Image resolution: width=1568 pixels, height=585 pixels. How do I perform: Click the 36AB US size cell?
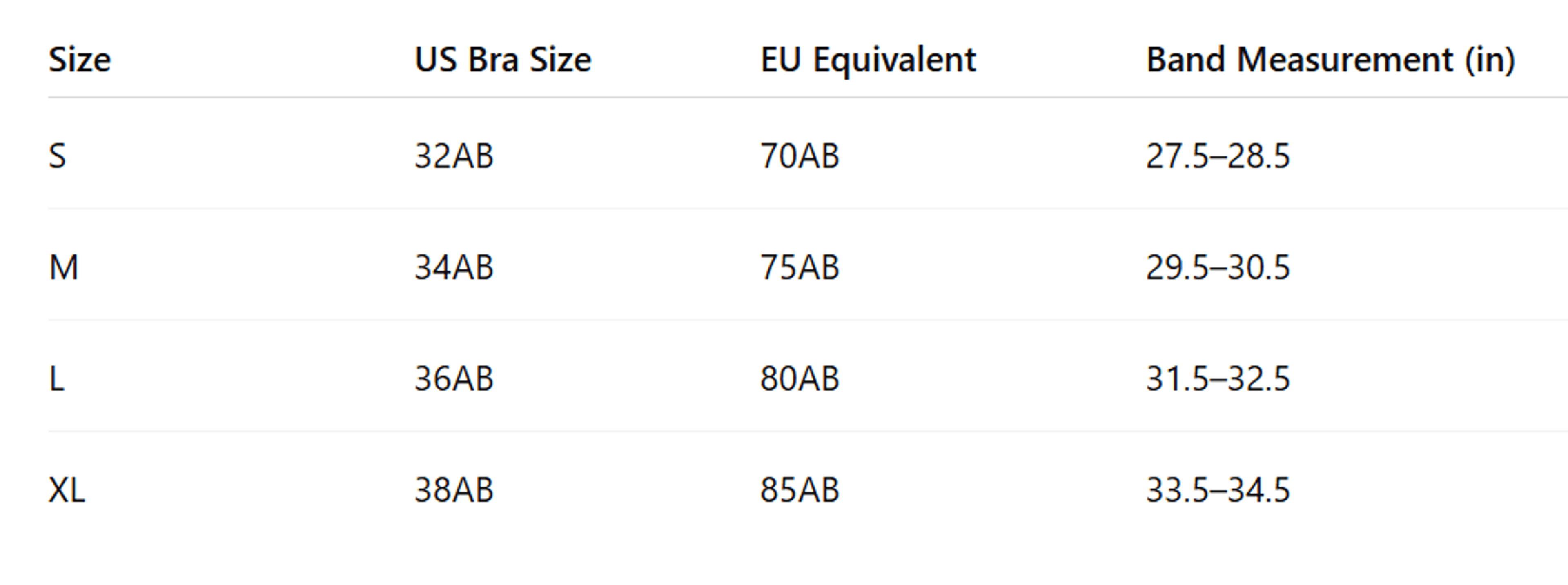pyautogui.click(x=454, y=378)
